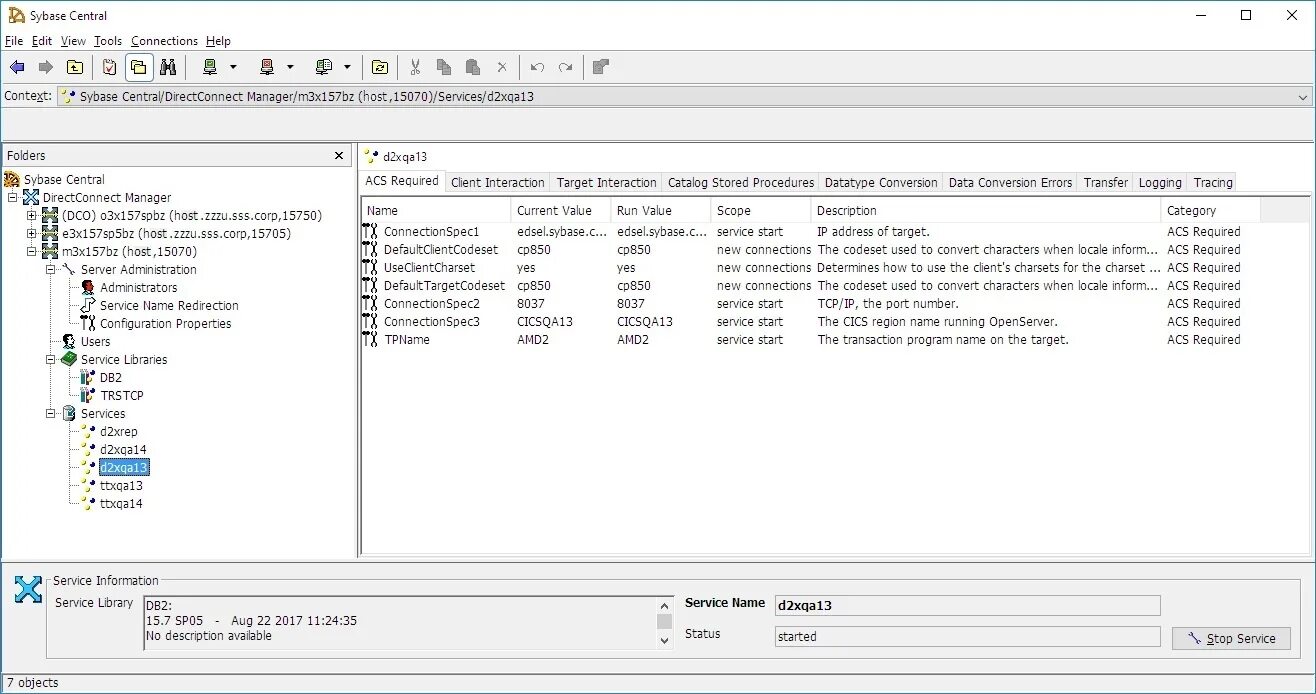Switch to the Transfer tab
The image size is (1316, 694).
(1105, 183)
